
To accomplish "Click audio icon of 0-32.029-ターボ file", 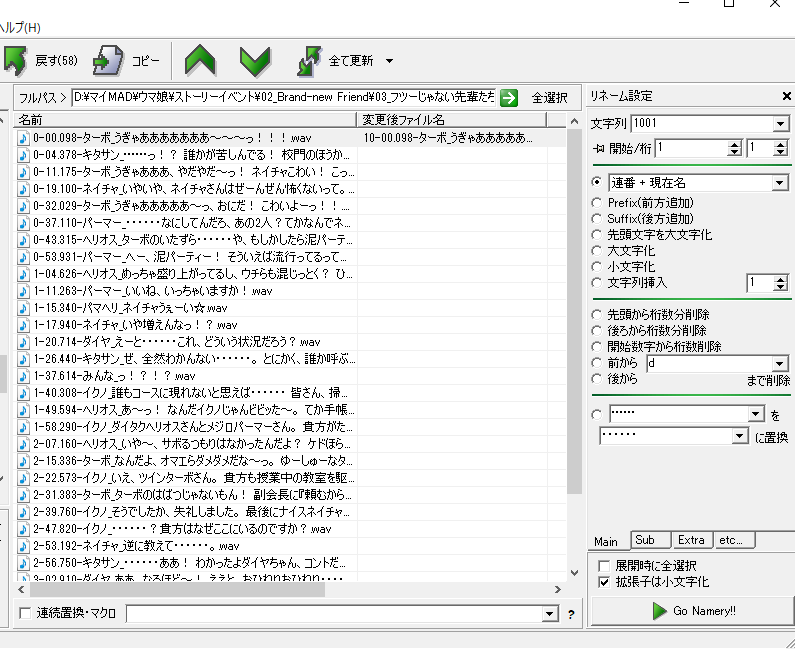I will point(23,206).
